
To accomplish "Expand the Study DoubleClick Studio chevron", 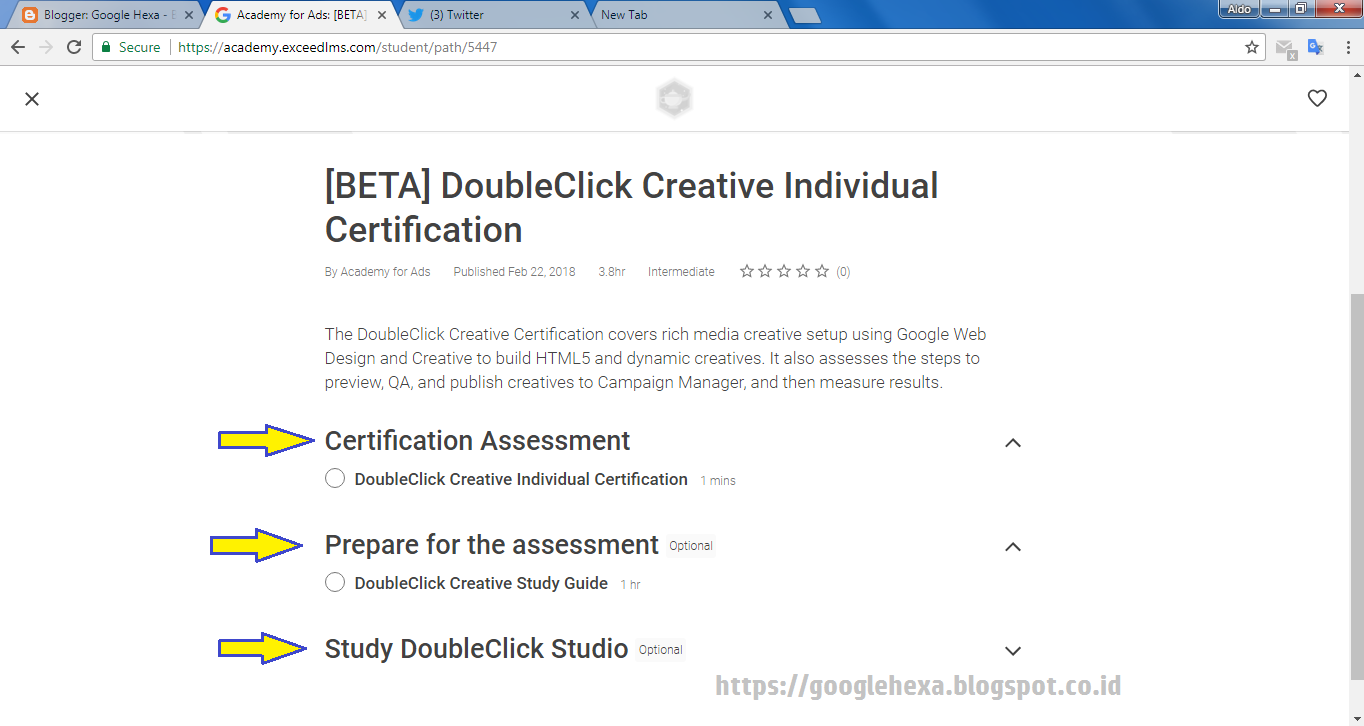I will click(1013, 651).
